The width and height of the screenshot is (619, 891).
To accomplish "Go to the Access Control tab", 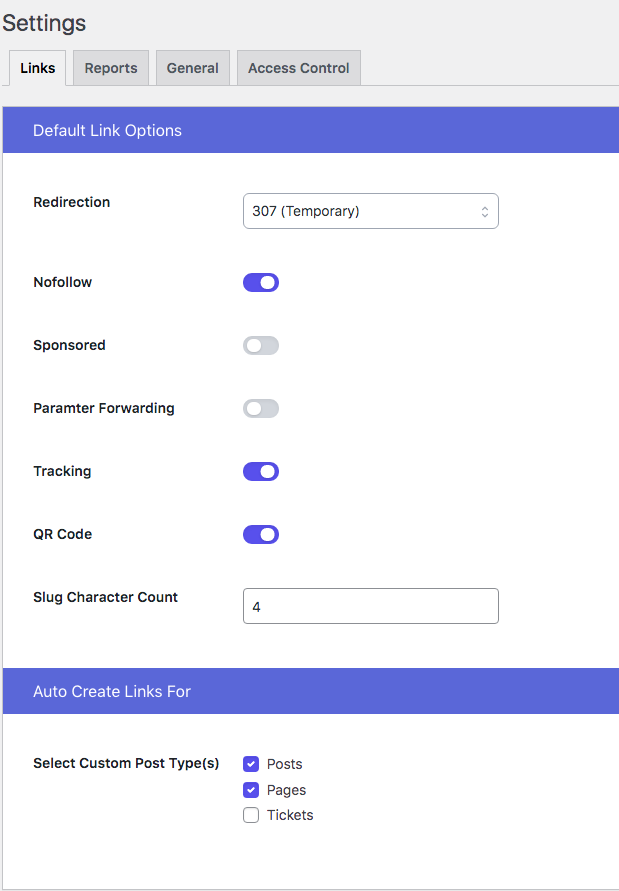I will 298,68.
